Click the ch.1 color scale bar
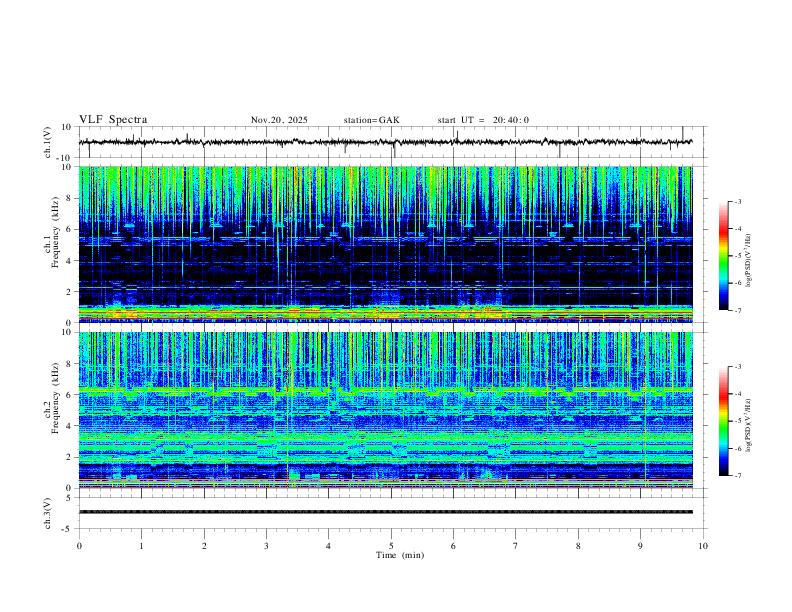The height and width of the screenshot is (612, 792). 723,256
